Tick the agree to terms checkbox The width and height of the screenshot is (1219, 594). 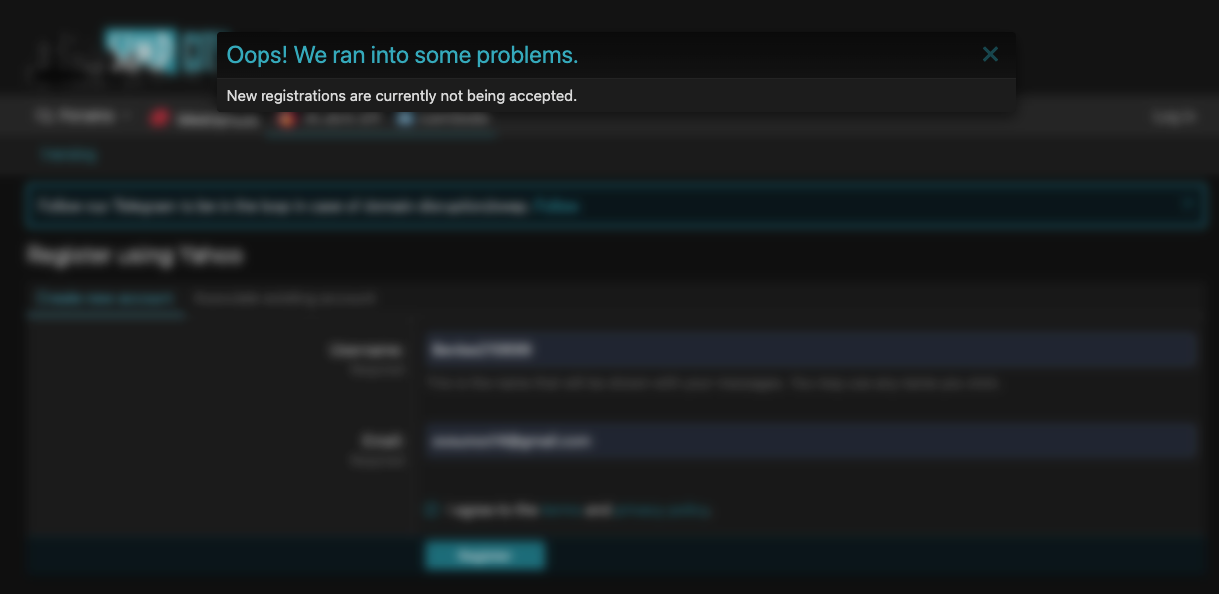[x=432, y=510]
